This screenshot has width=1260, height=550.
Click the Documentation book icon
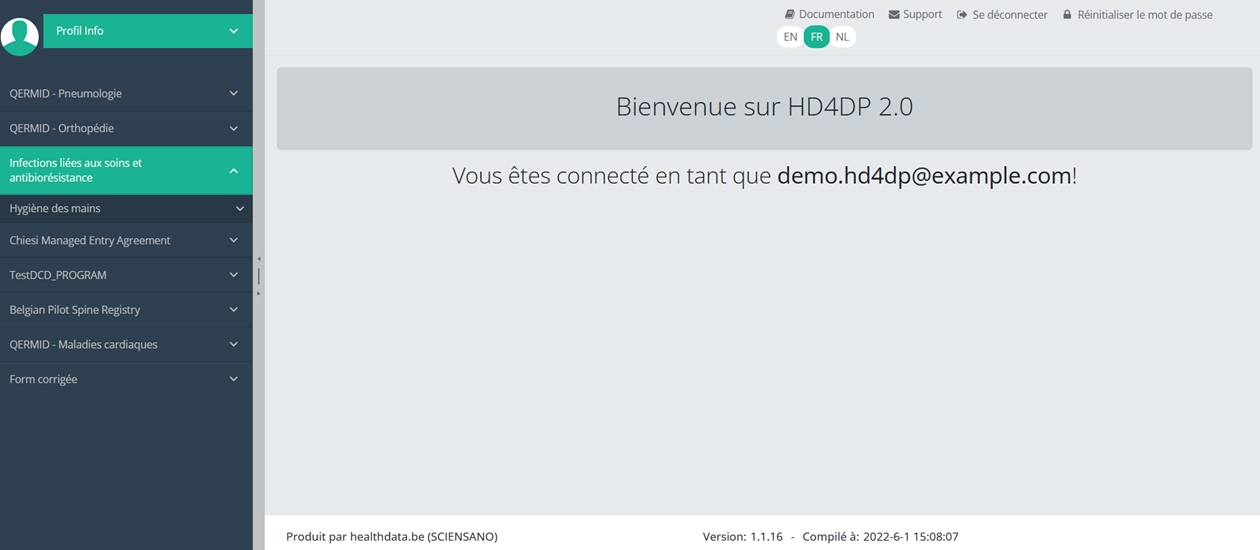click(790, 15)
